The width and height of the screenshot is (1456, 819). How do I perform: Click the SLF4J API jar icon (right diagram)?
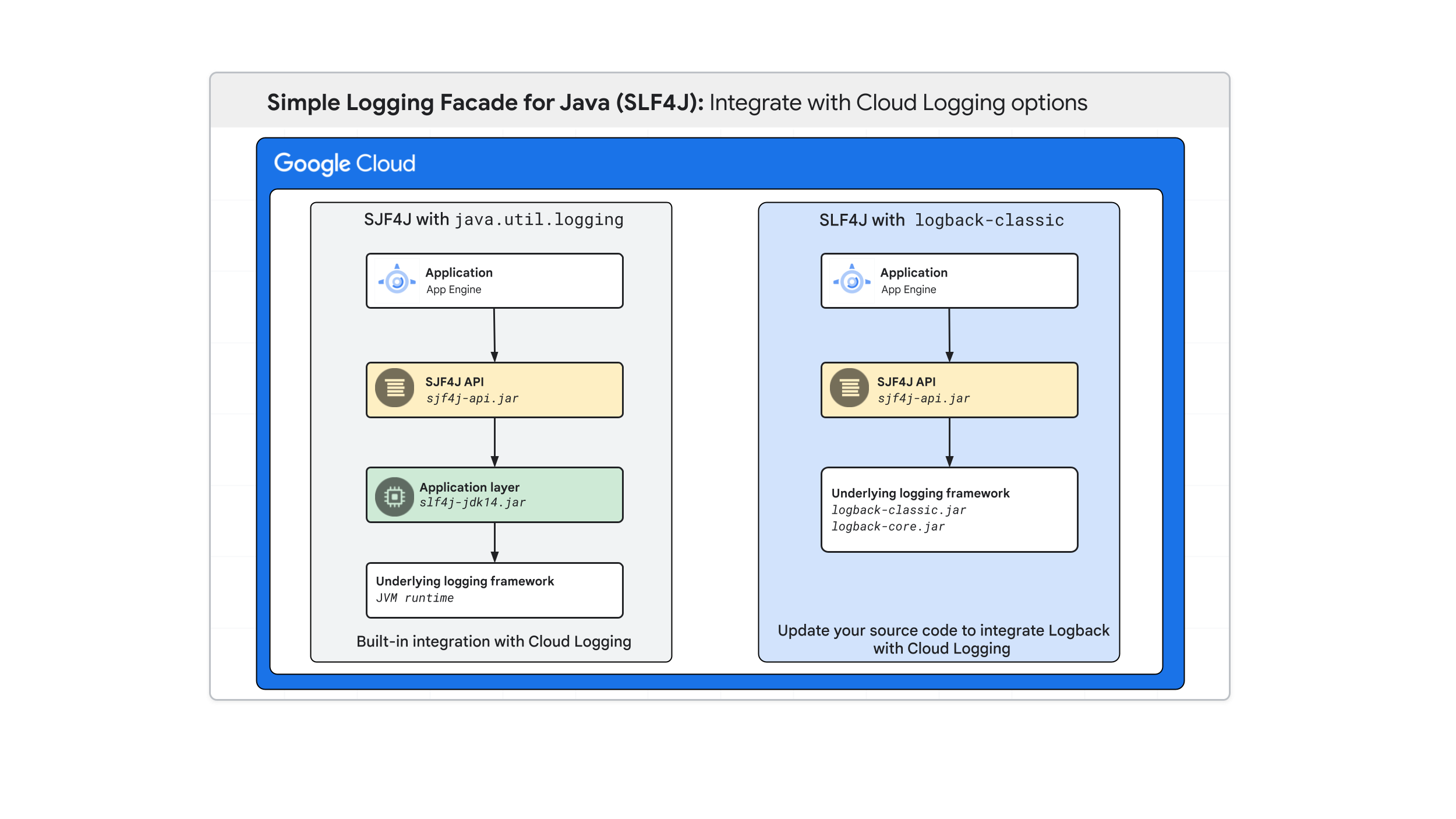(850, 389)
